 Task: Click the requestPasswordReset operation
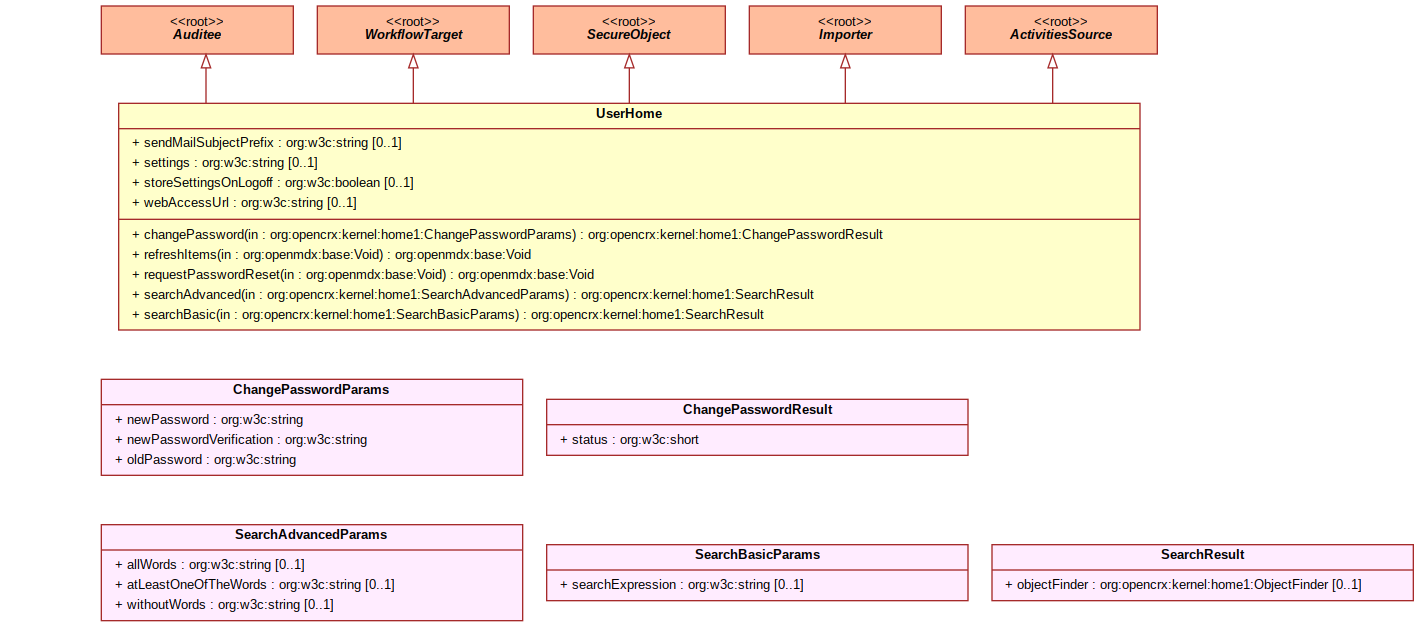(363, 275)
